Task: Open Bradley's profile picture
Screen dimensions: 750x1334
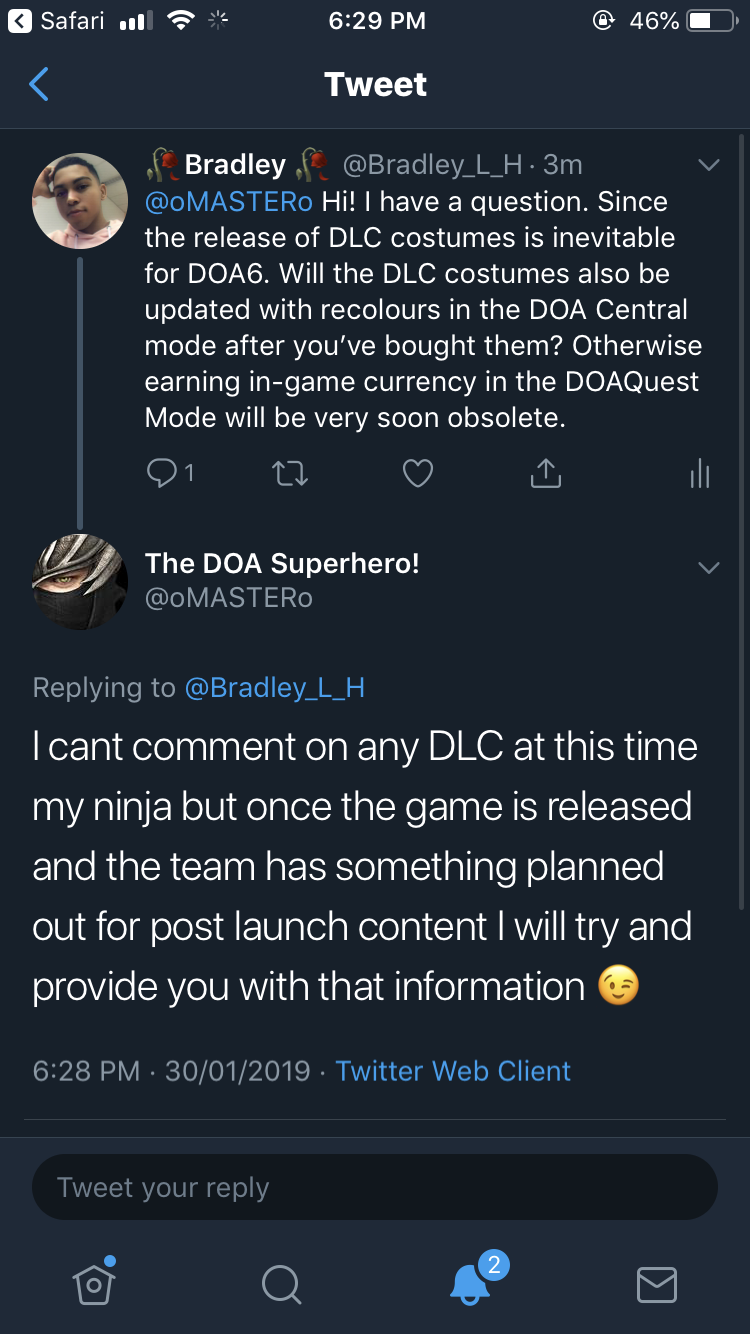Action: coord(80,200)
